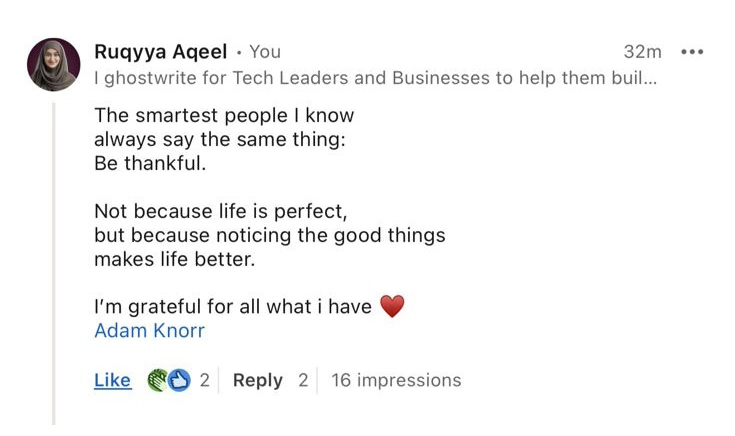Click the "Be thankful." line
This screenshot has width=735, height=436.
pos(150,163)
